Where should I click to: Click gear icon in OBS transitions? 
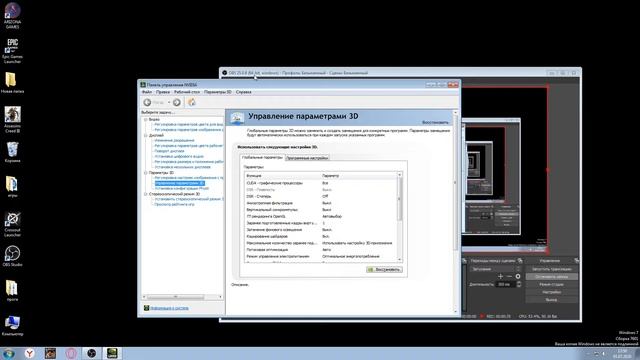coord(518,276)
